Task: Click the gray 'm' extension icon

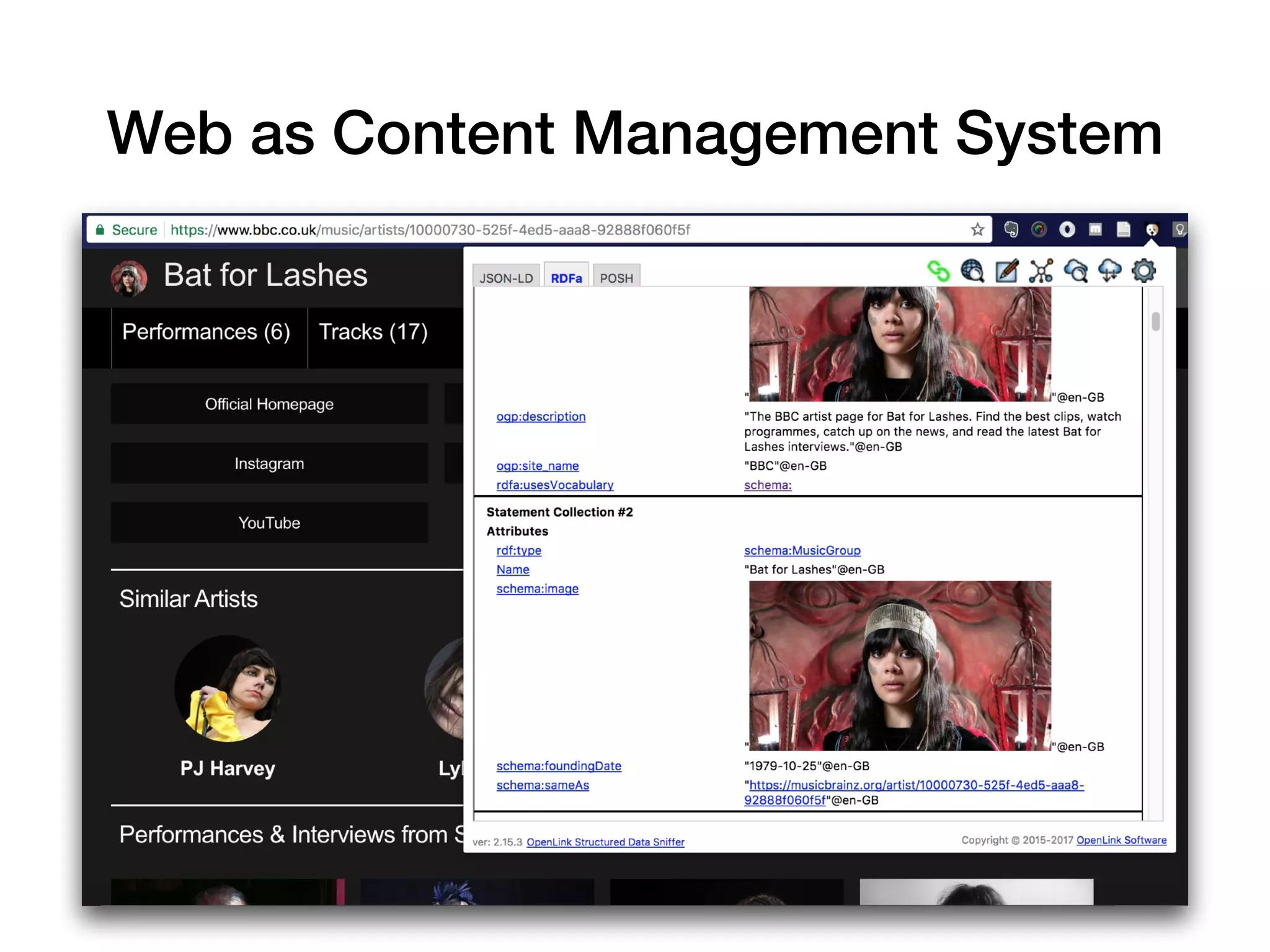Action: tap(1095, 230)
